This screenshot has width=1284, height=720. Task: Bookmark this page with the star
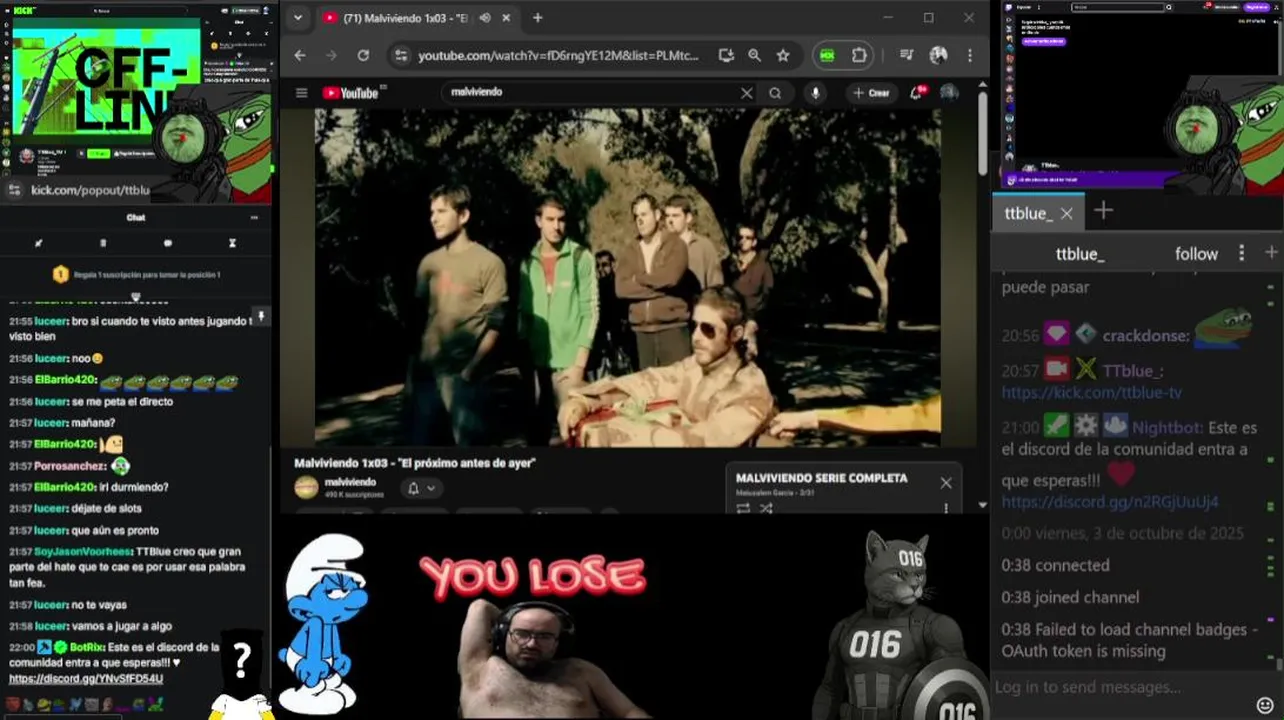point(783,56)
